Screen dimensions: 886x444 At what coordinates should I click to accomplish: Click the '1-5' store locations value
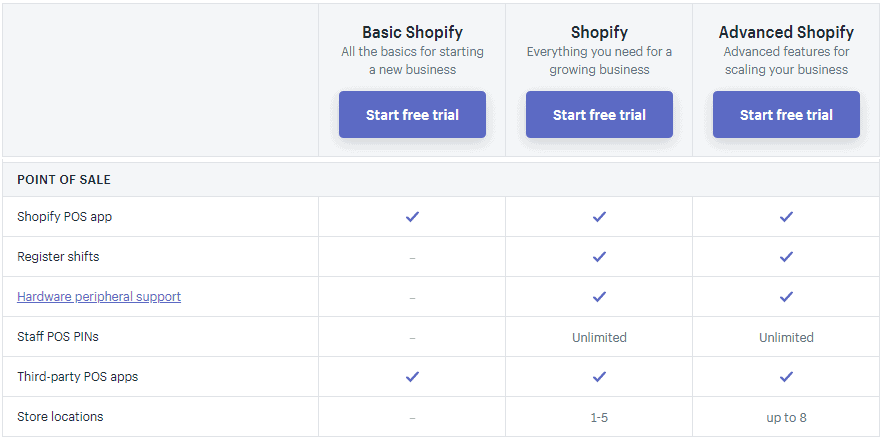pyautogui.click(x=599, y=417)
